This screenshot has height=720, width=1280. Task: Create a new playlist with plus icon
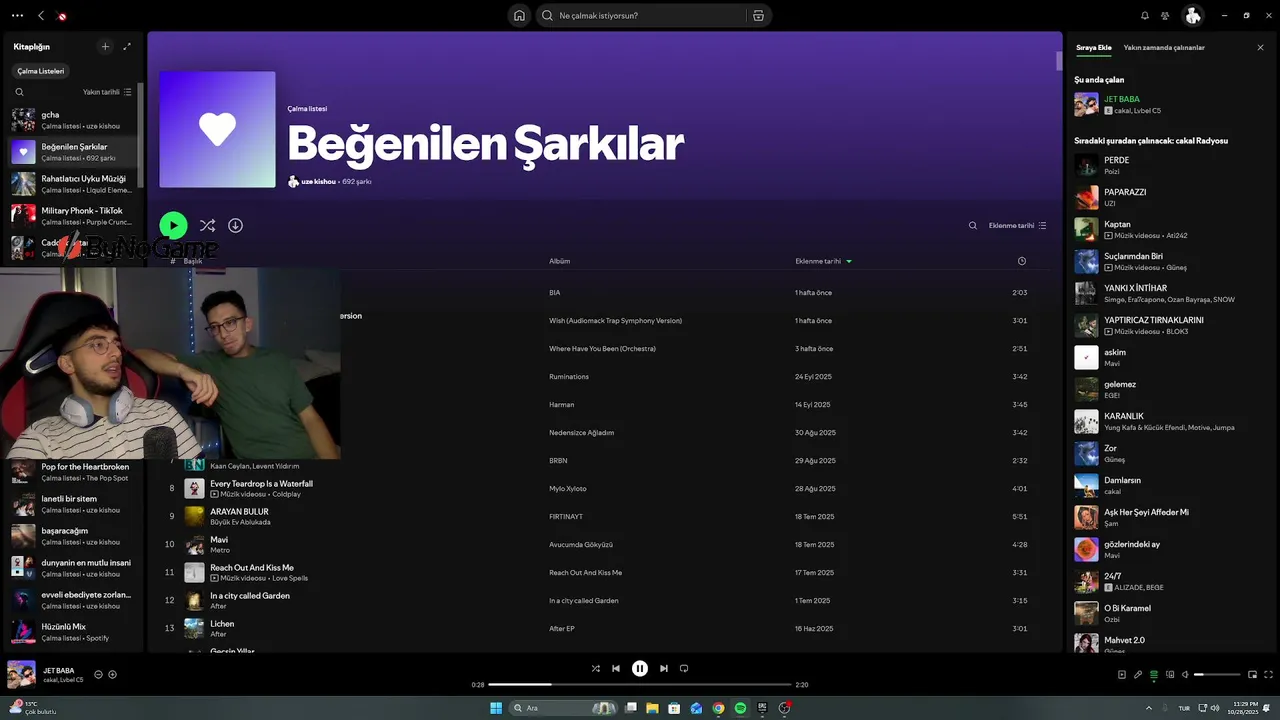[x=105, y=46]
